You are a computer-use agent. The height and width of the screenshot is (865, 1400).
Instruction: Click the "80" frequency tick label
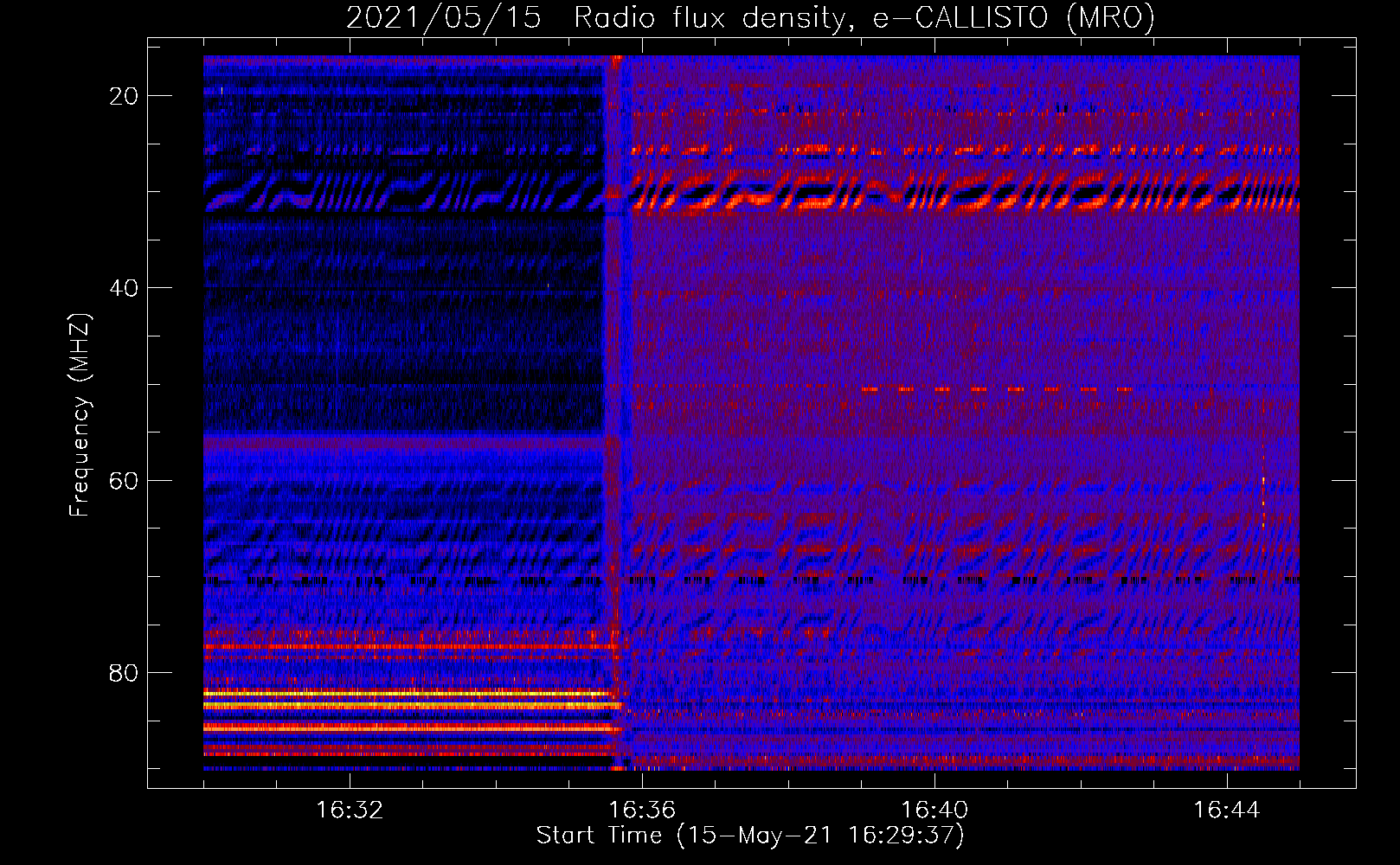125,673
